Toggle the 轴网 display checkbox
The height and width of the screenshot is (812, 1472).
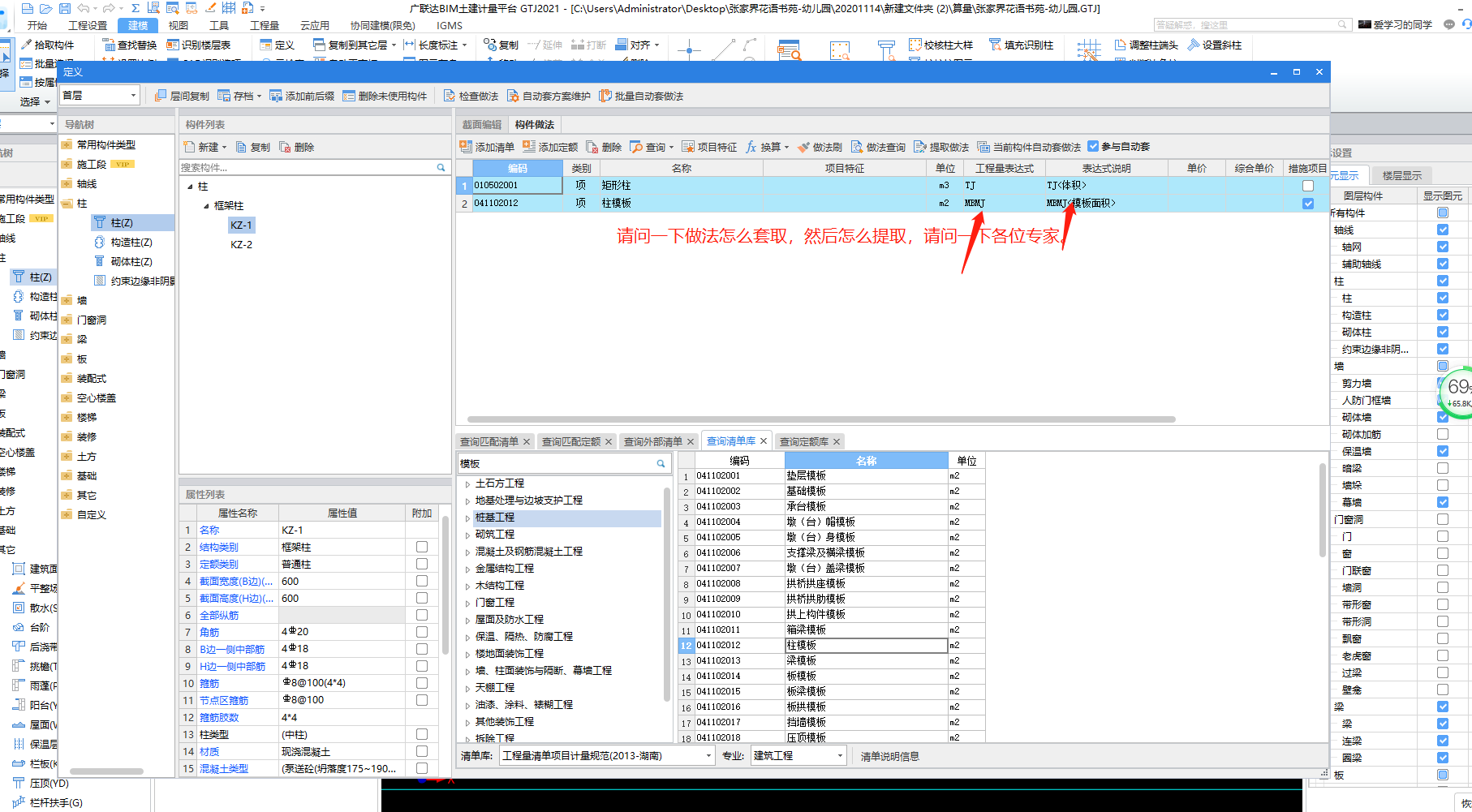click(1443, 247)
